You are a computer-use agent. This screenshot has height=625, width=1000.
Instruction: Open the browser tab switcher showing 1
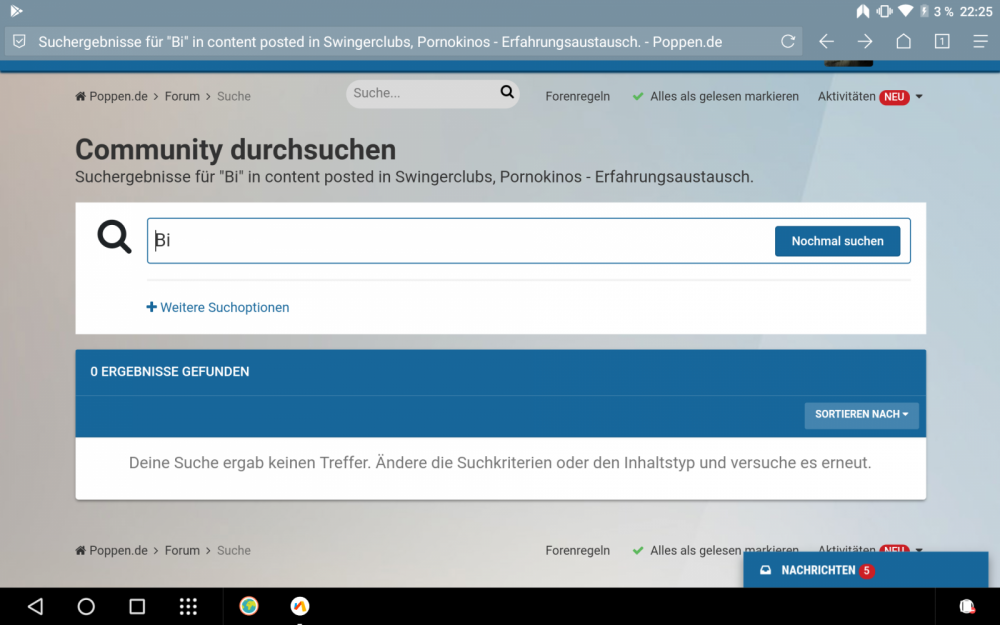(942, 42)
